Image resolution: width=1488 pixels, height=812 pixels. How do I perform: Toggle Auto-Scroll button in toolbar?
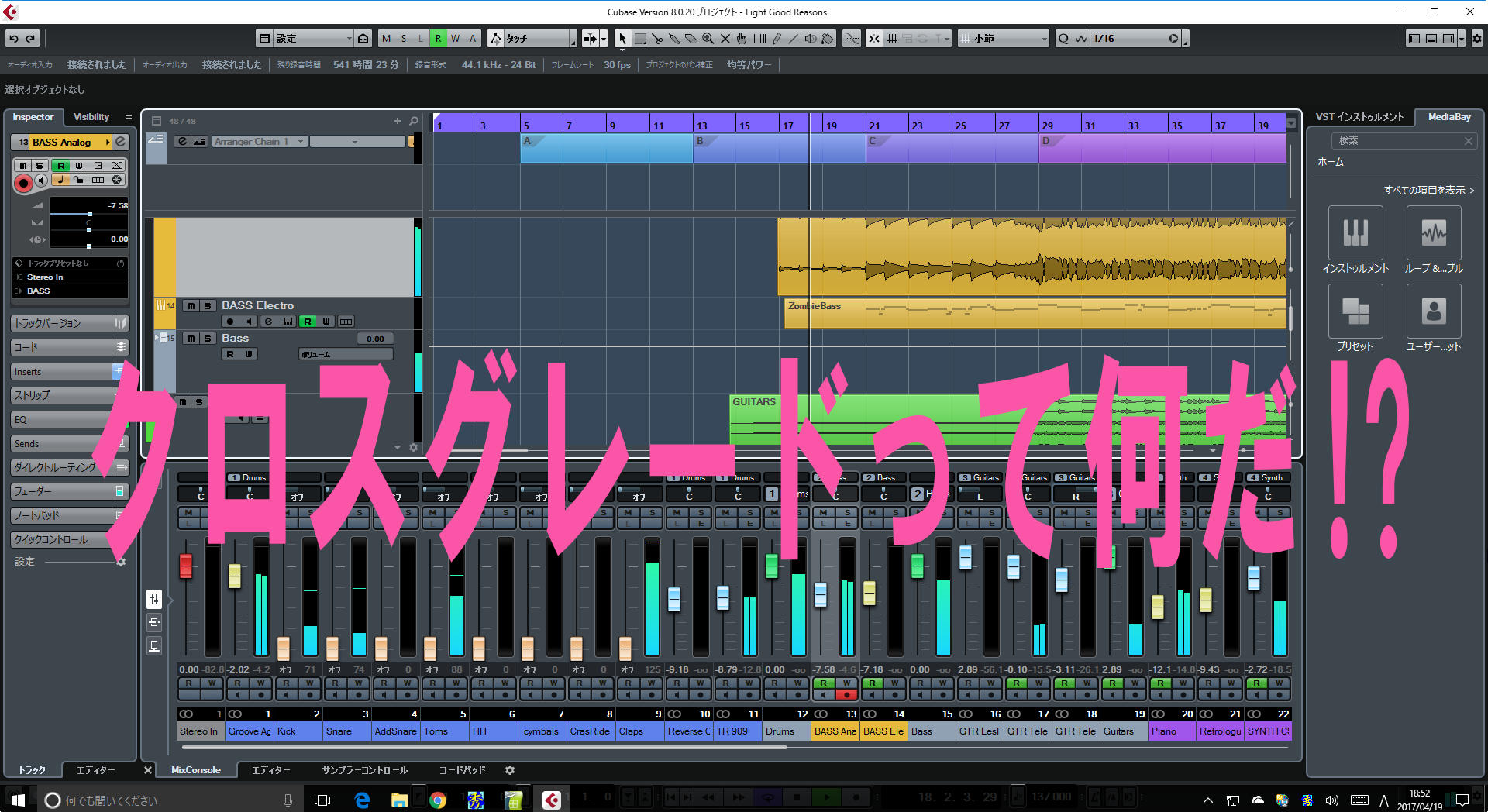[x=591, y=38]
